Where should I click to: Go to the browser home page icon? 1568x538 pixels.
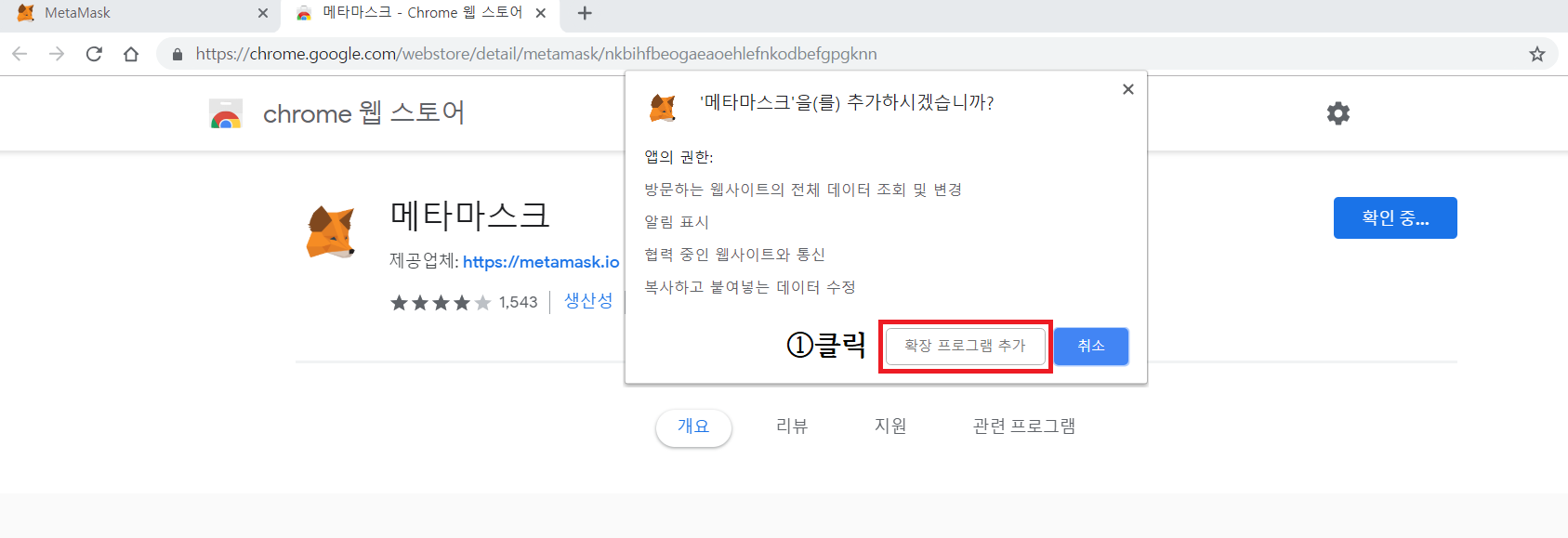(131, 54)
